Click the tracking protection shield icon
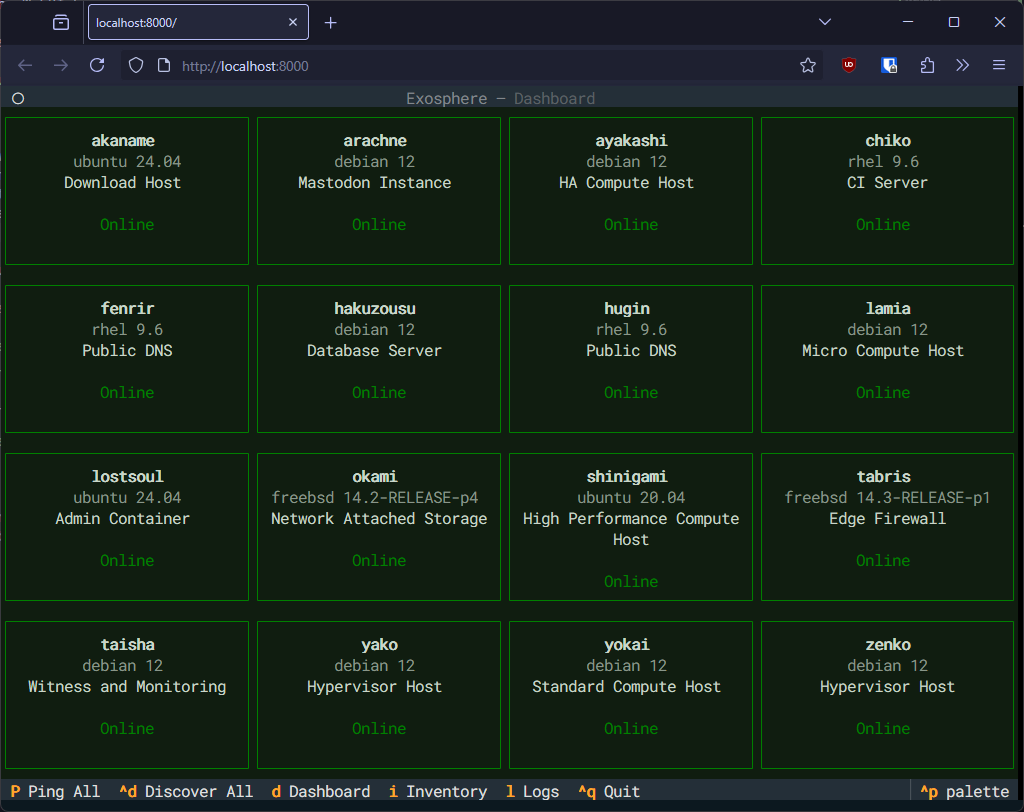The image size is (1024, 812). coord(135,66)
